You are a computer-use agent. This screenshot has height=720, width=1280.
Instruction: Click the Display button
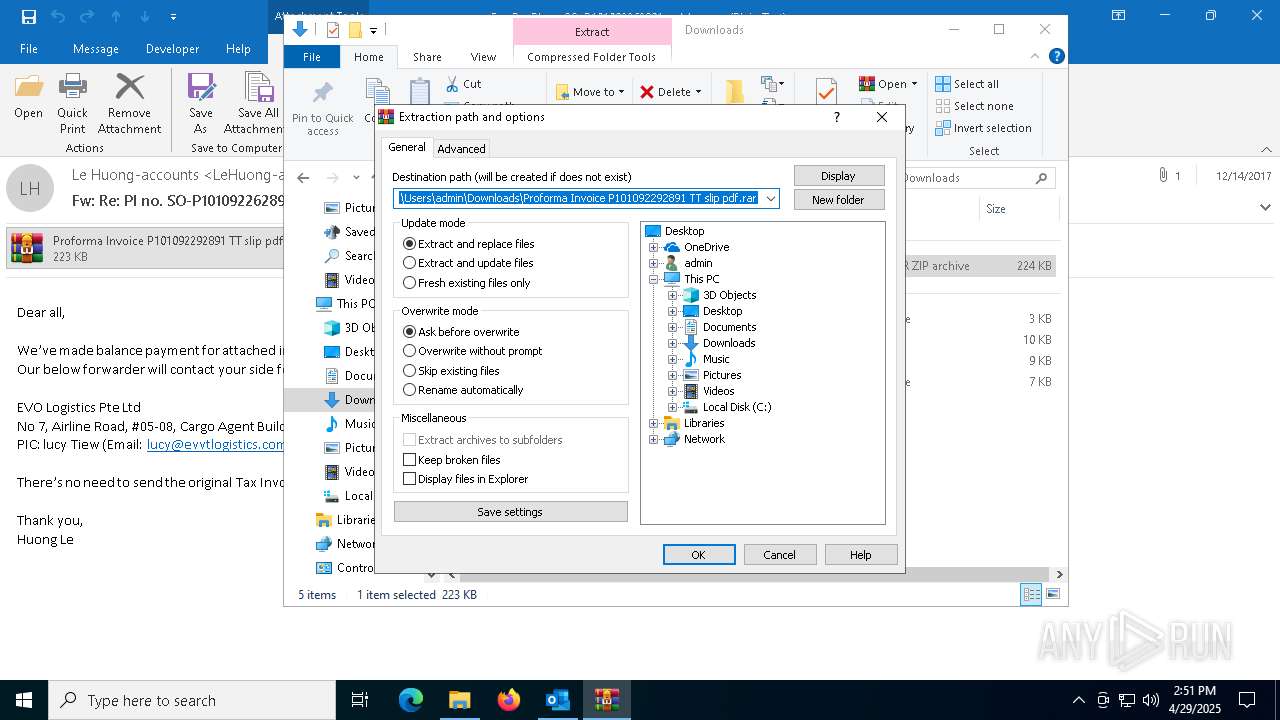point(838,176)
